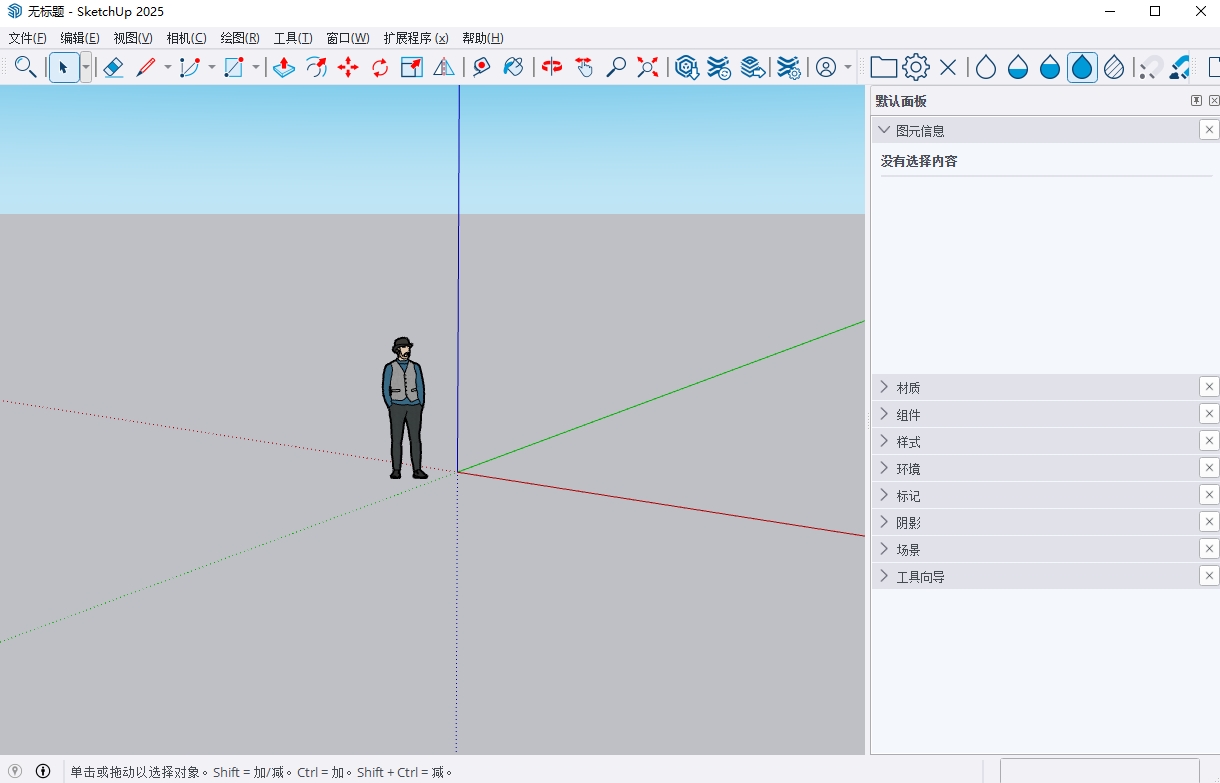Select the Rotate tool
1220x783 pixels.
click(x=379, y=67)
